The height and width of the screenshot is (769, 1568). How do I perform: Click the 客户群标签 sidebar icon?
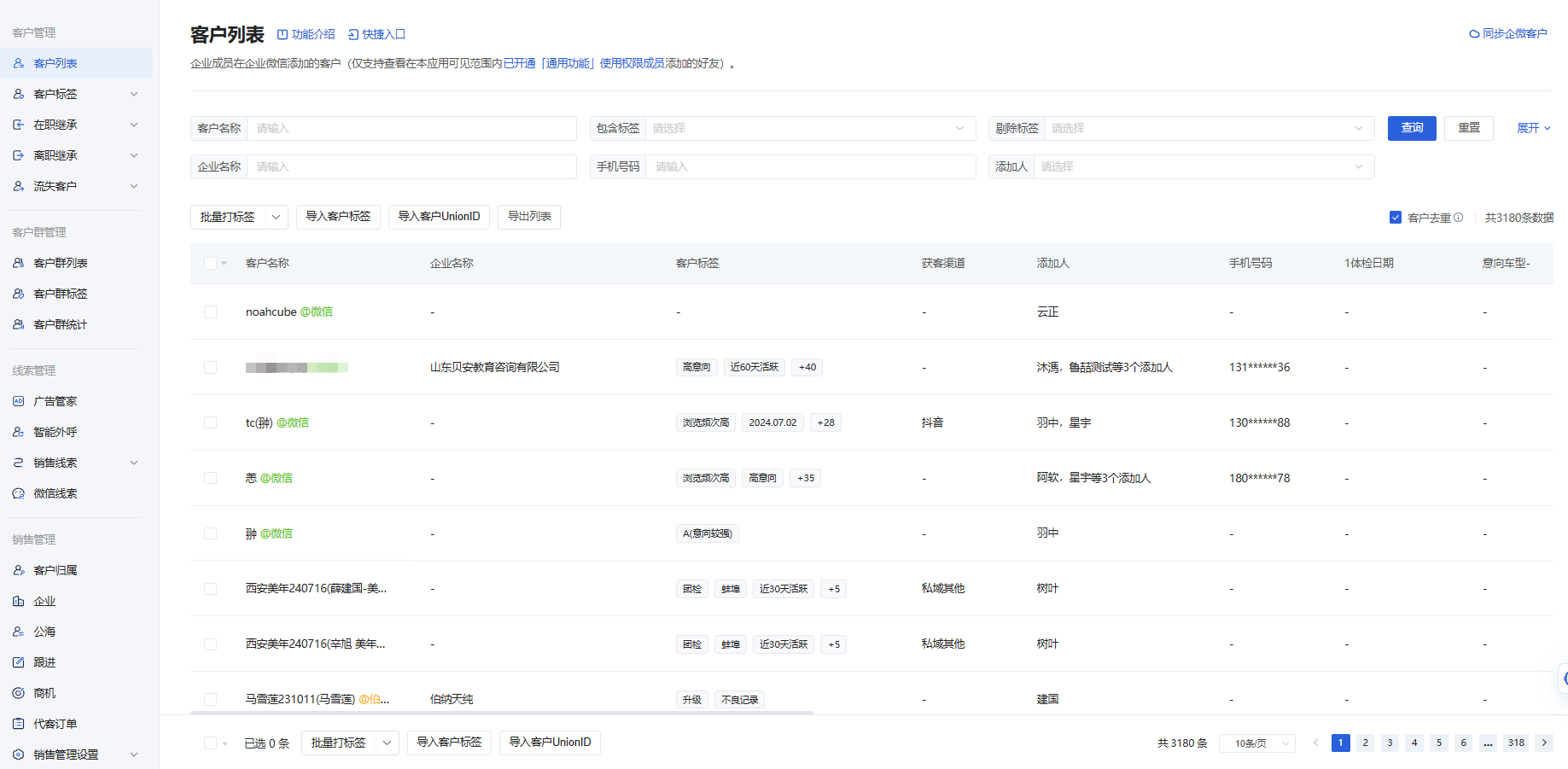point(19,294)
